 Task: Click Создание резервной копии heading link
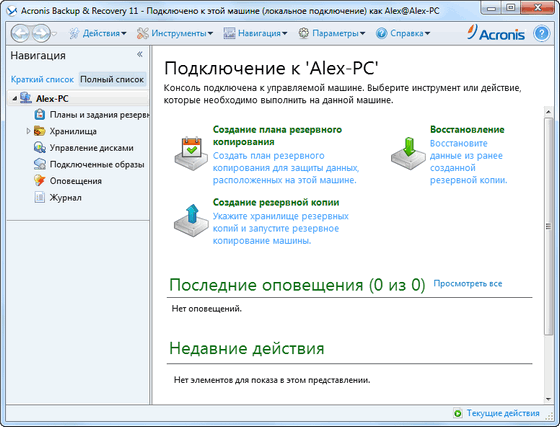tap(276, 202)
